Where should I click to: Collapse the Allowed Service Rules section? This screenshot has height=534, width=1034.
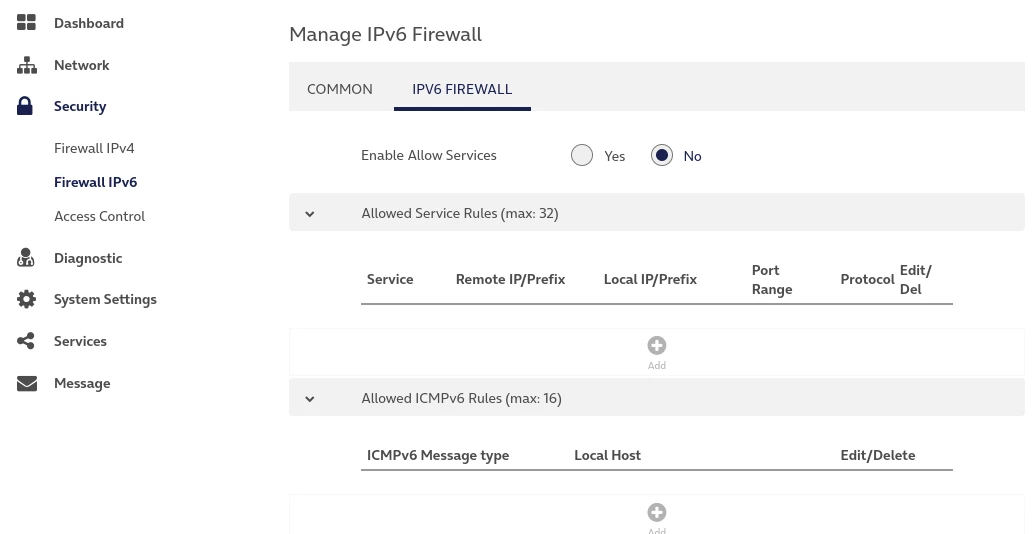pos(310,214)
